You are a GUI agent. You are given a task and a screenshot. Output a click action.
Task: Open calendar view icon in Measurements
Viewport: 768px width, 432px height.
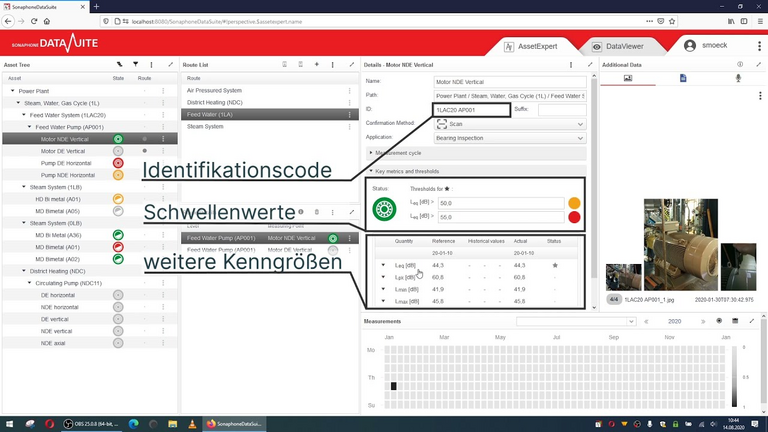click(x=735, y=321)
